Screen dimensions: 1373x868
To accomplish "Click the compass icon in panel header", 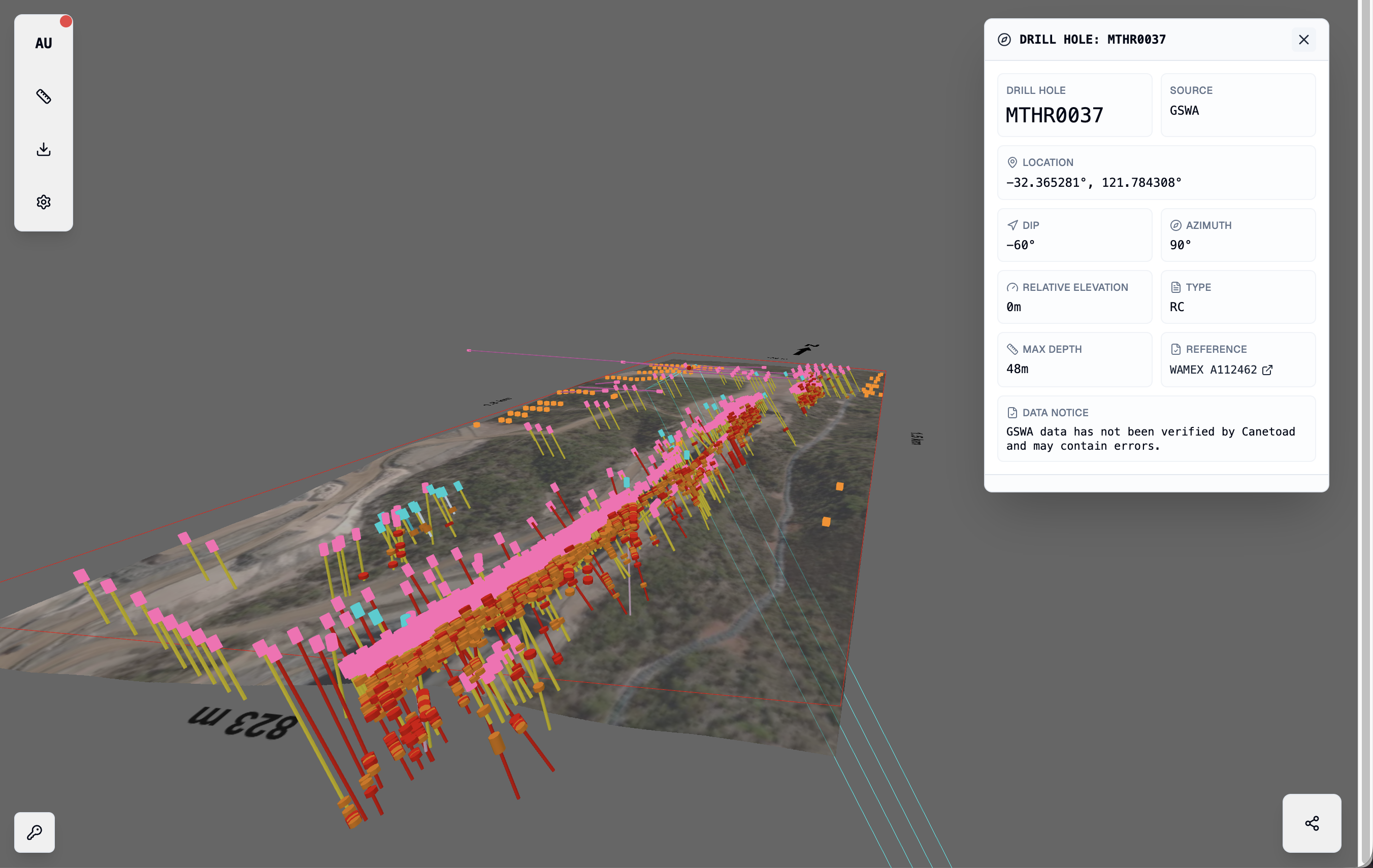I will 1004,39.
